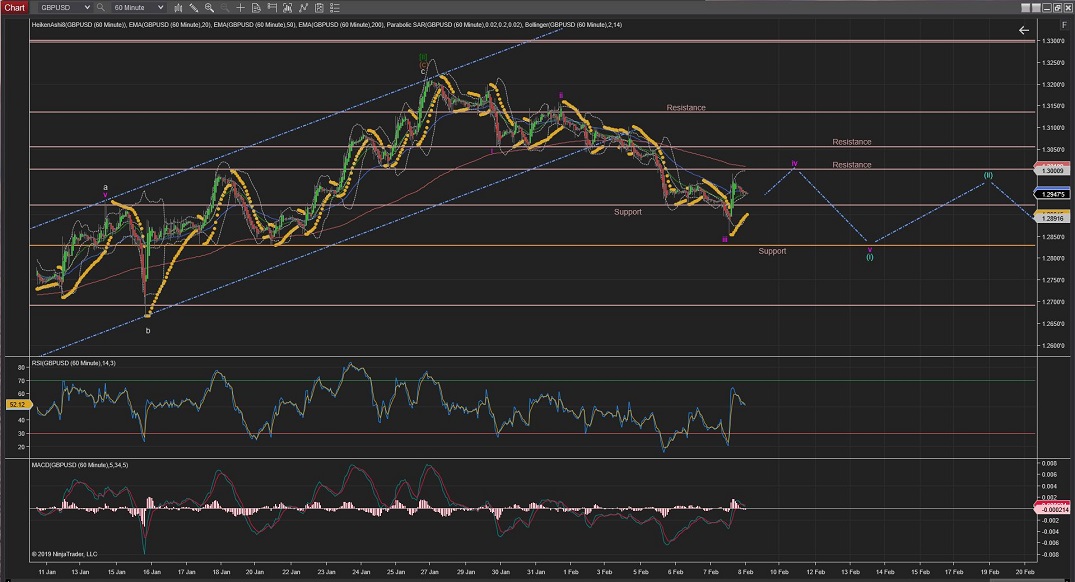Click the wave 'b' label at the January low
1075x582 pixels.
click(x=147, y=330)
